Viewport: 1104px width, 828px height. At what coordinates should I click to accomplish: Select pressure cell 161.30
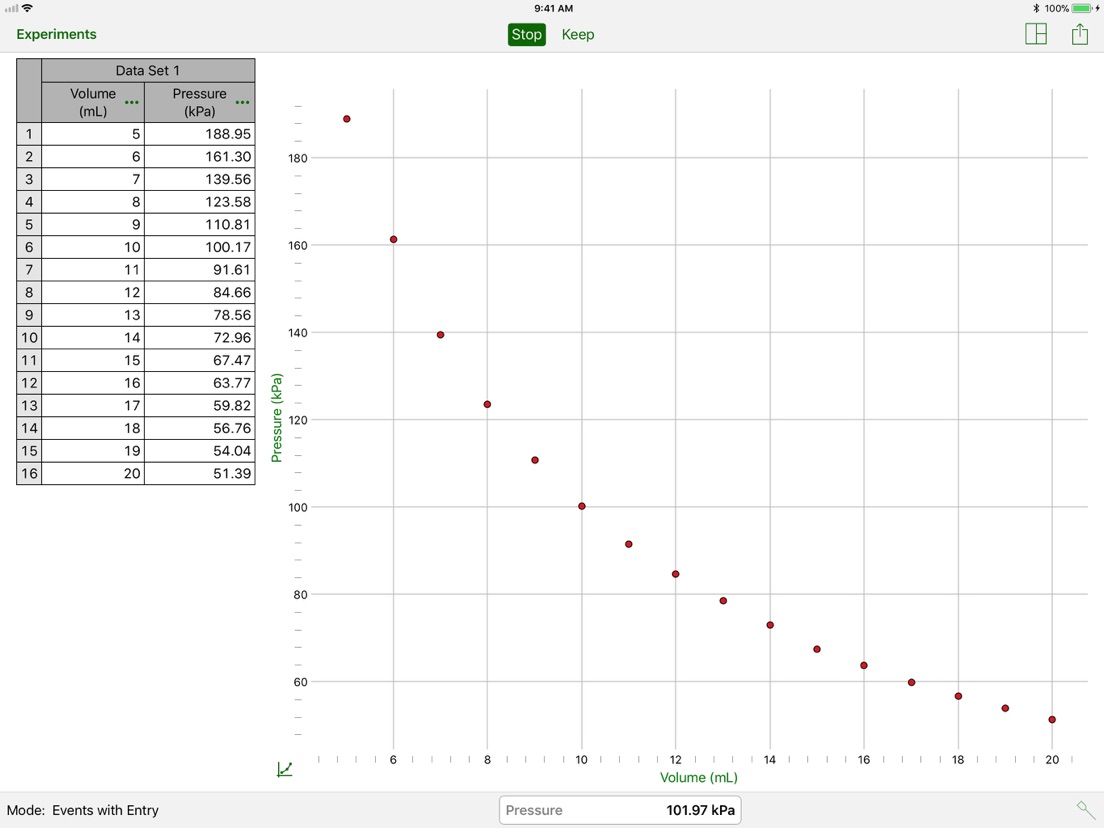coord(200,156)
